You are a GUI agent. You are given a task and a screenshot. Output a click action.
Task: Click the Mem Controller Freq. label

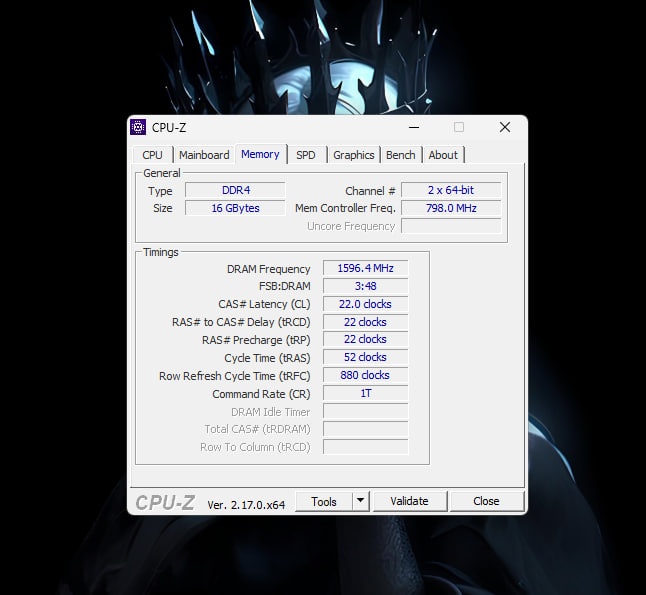pyautogui.click(x=345, y=208)
